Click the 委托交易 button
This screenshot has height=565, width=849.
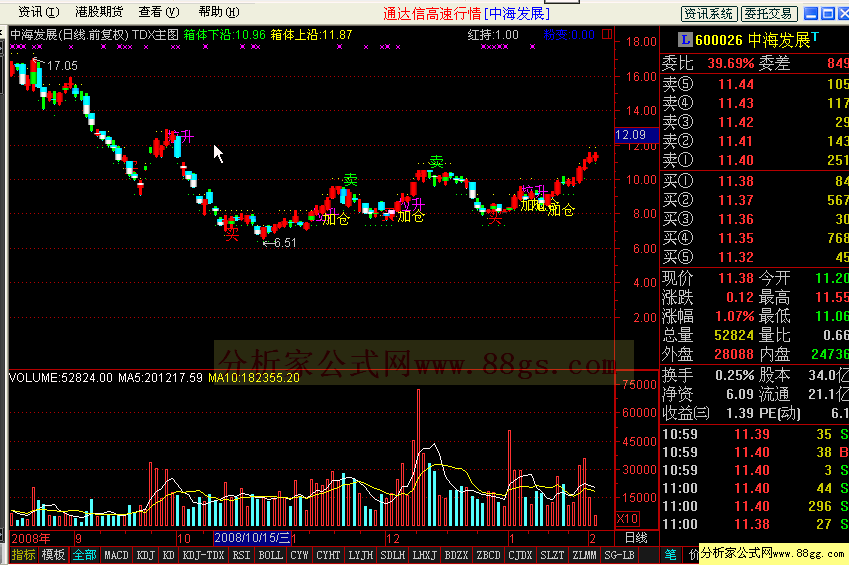769,14
